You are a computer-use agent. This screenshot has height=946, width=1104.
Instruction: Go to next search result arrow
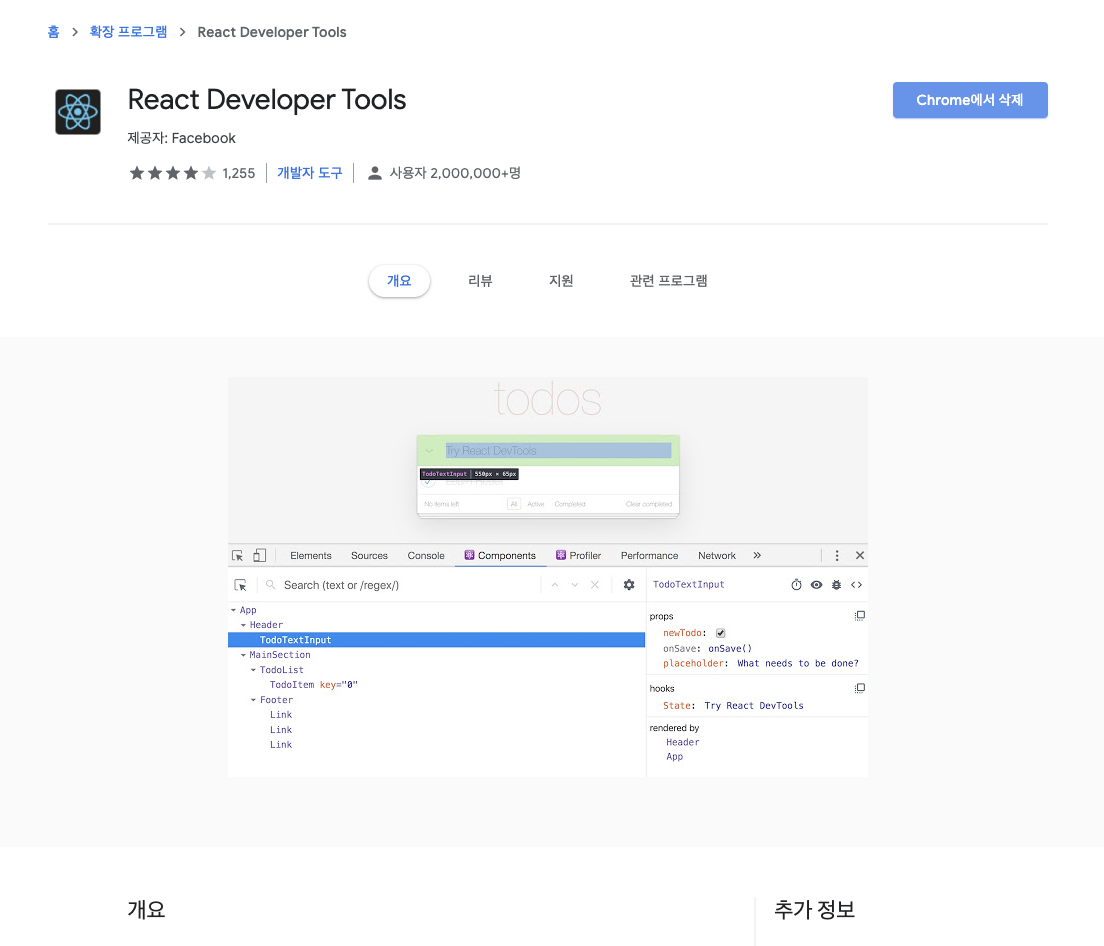point(575,585)
